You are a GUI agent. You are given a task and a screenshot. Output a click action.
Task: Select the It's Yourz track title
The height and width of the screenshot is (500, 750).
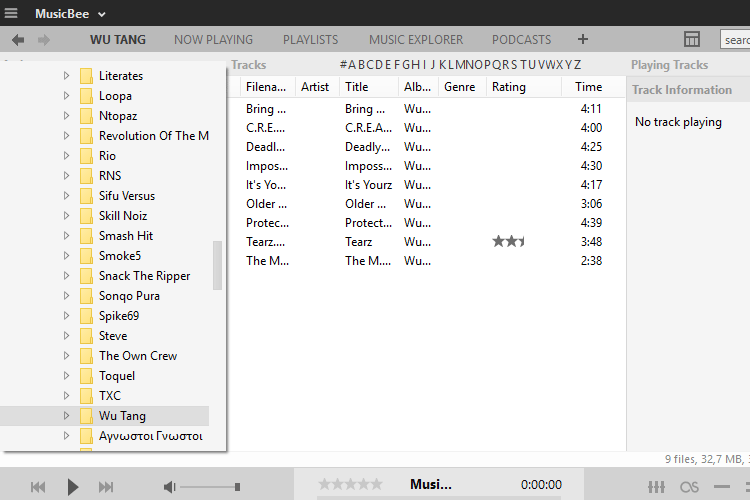point(368,185)
